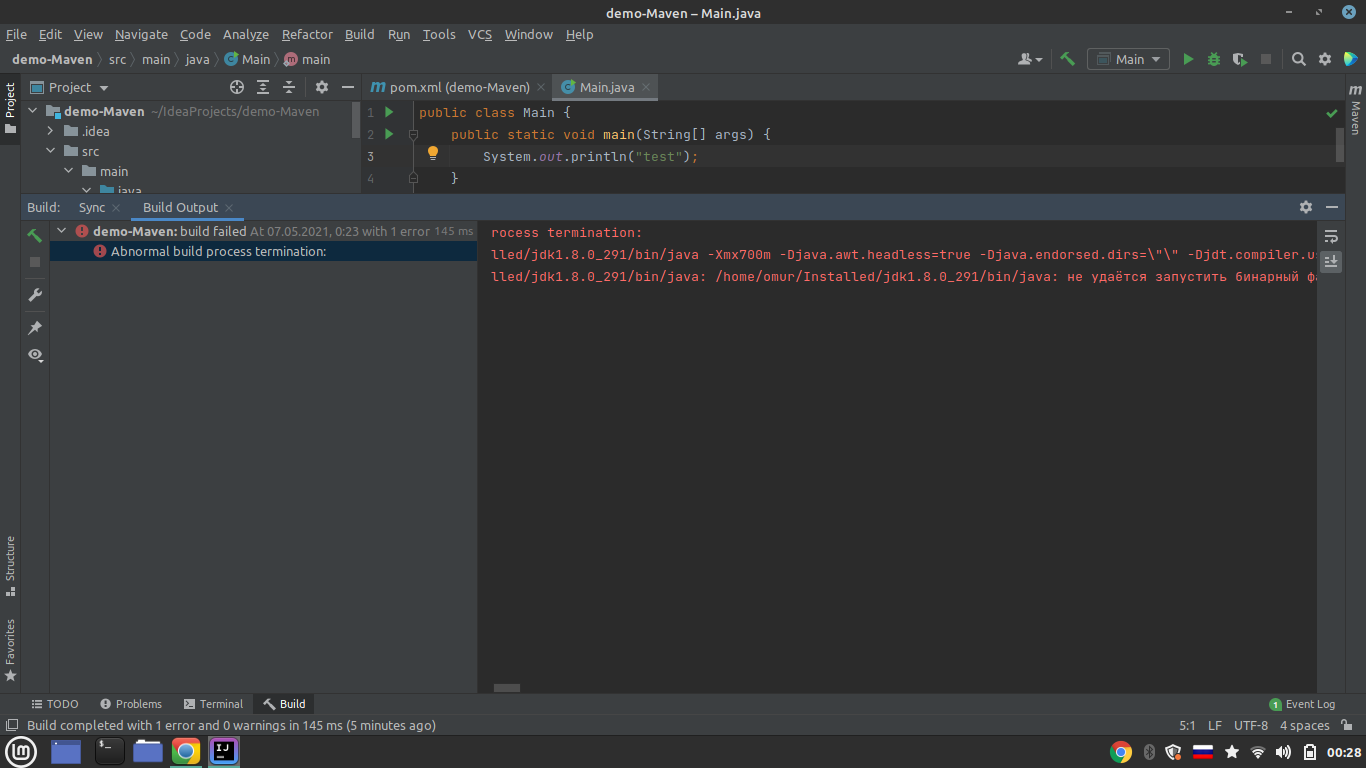Open the terminal app in taskbar
The width and height of the screenshot is (1366, 768).
(x=110, y=751)
